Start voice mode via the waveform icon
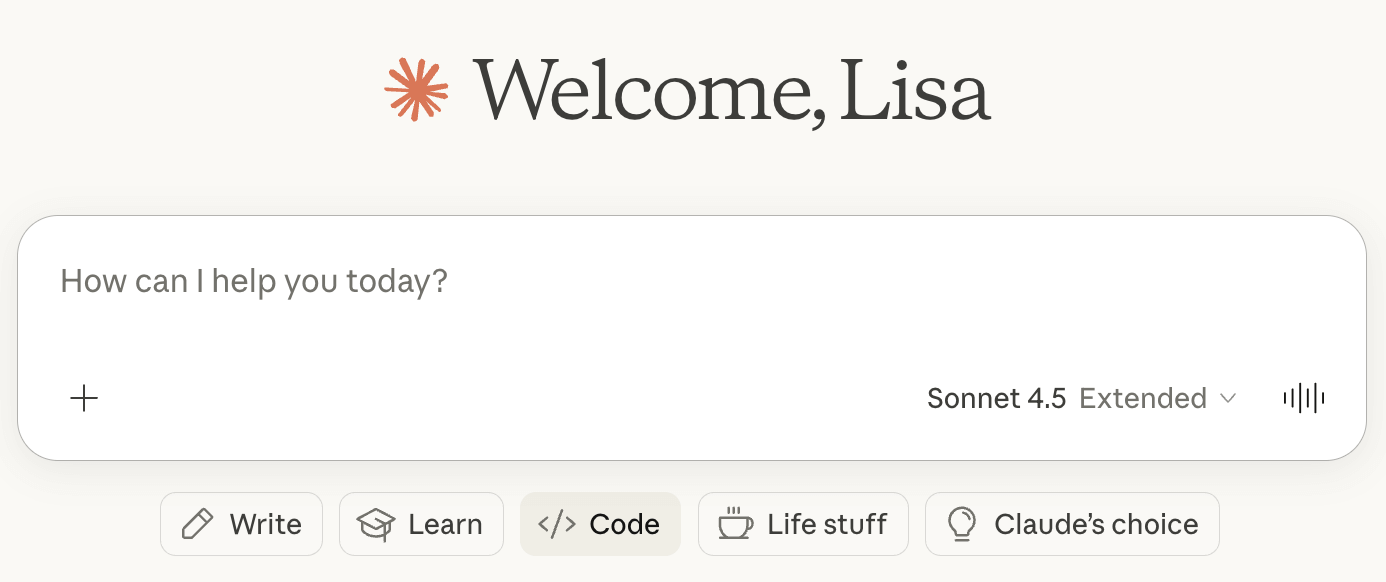Image resolution: width=1386 pixels, height=582 pixels. 1304,399
